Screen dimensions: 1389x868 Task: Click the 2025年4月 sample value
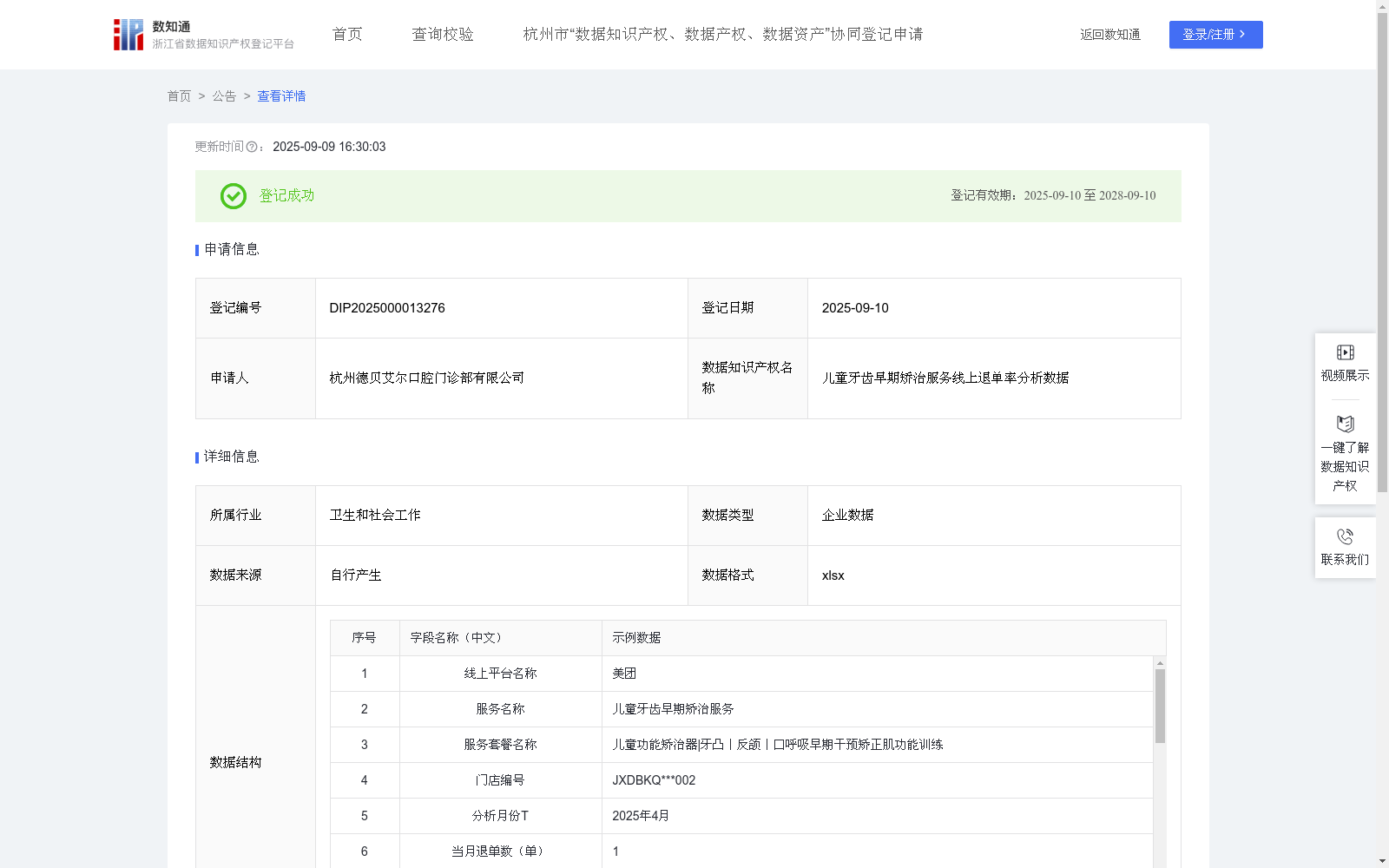coord(641,816)
